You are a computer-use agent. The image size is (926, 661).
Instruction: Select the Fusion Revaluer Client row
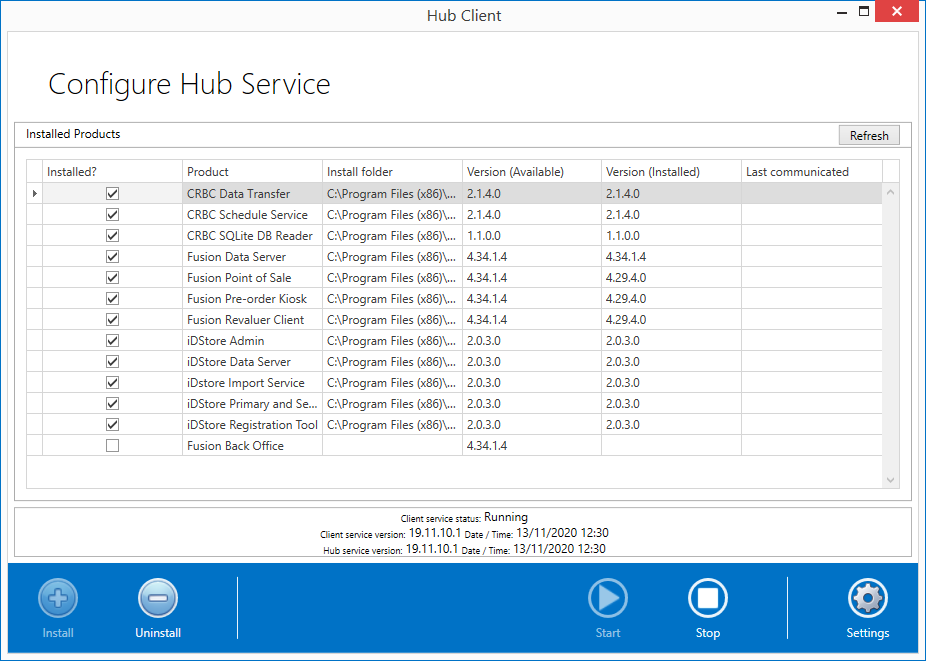454,320
